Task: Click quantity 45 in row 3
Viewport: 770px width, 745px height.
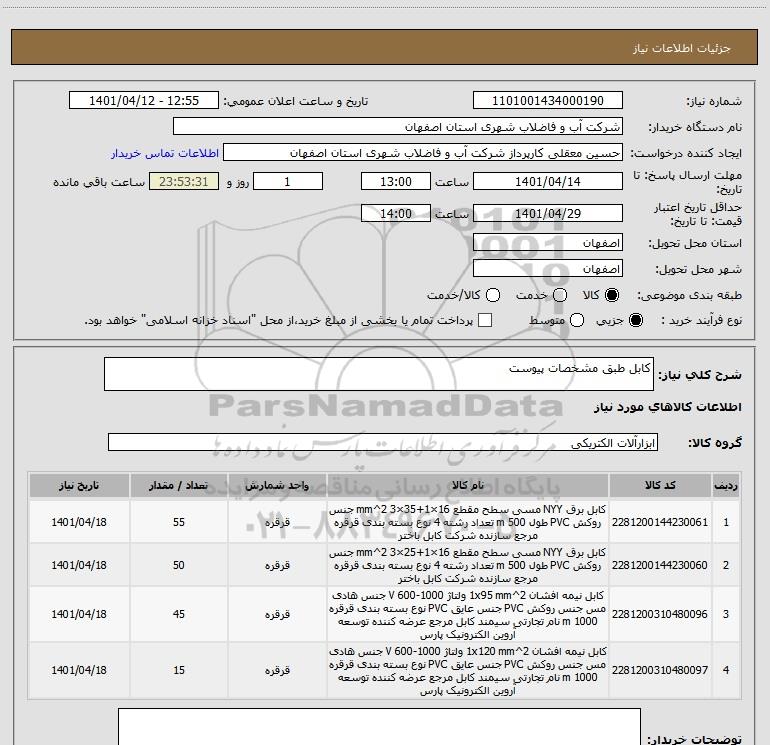Action: 179,614
